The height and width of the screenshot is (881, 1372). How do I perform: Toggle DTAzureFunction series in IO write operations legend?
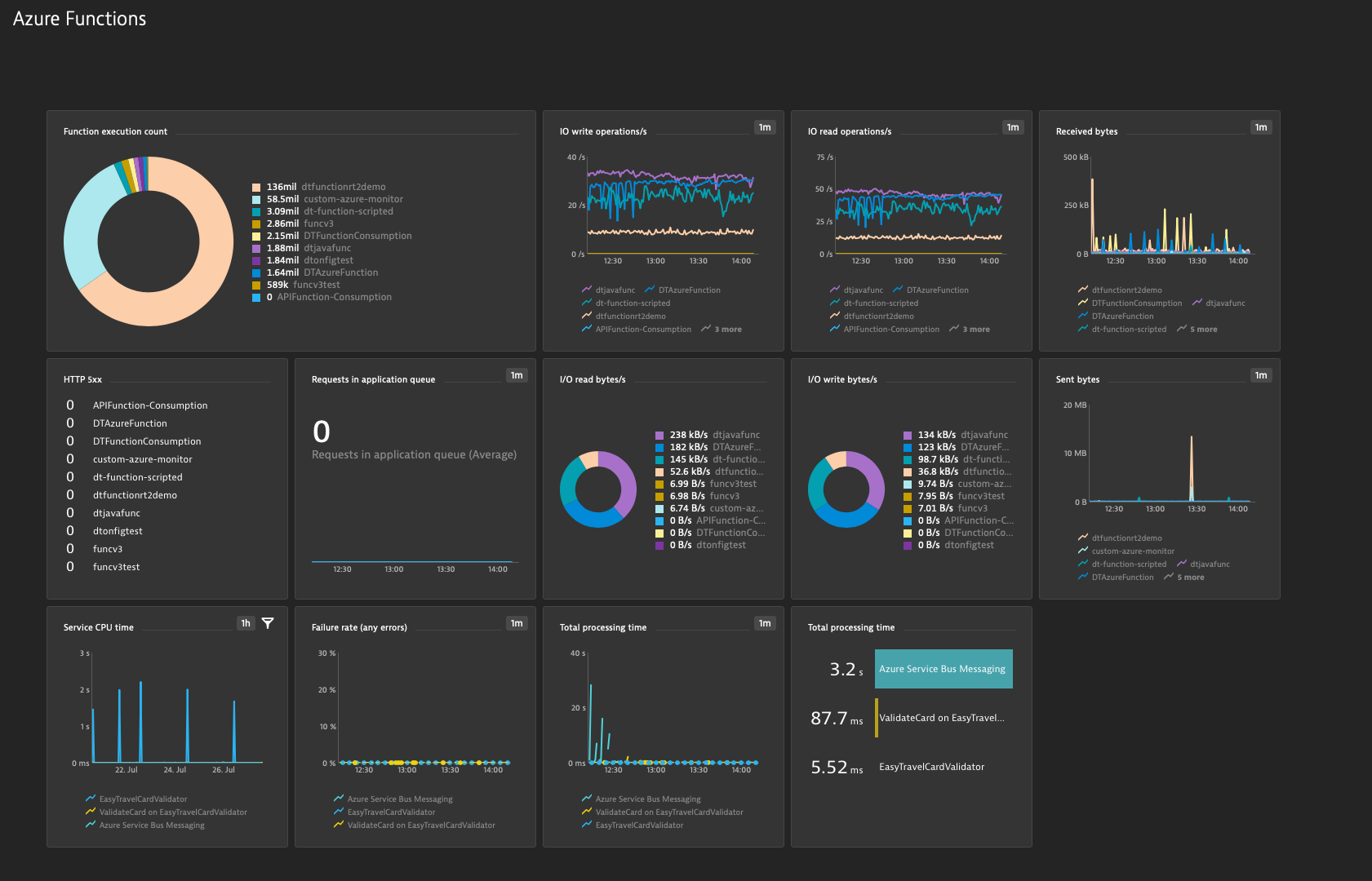pyautogui.click(x=682, y=290)
